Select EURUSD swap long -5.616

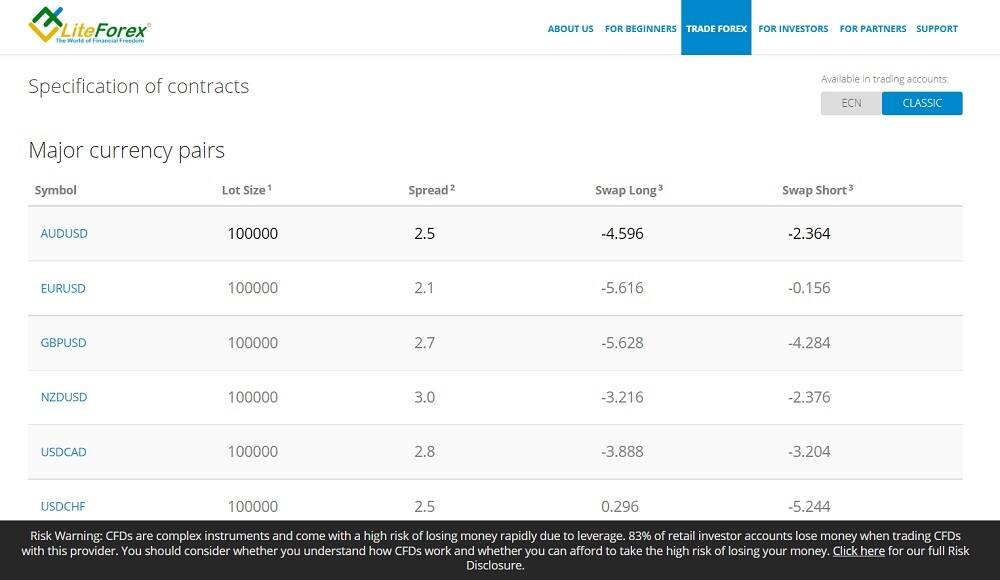pyautogui.click(x=622, y=288)
